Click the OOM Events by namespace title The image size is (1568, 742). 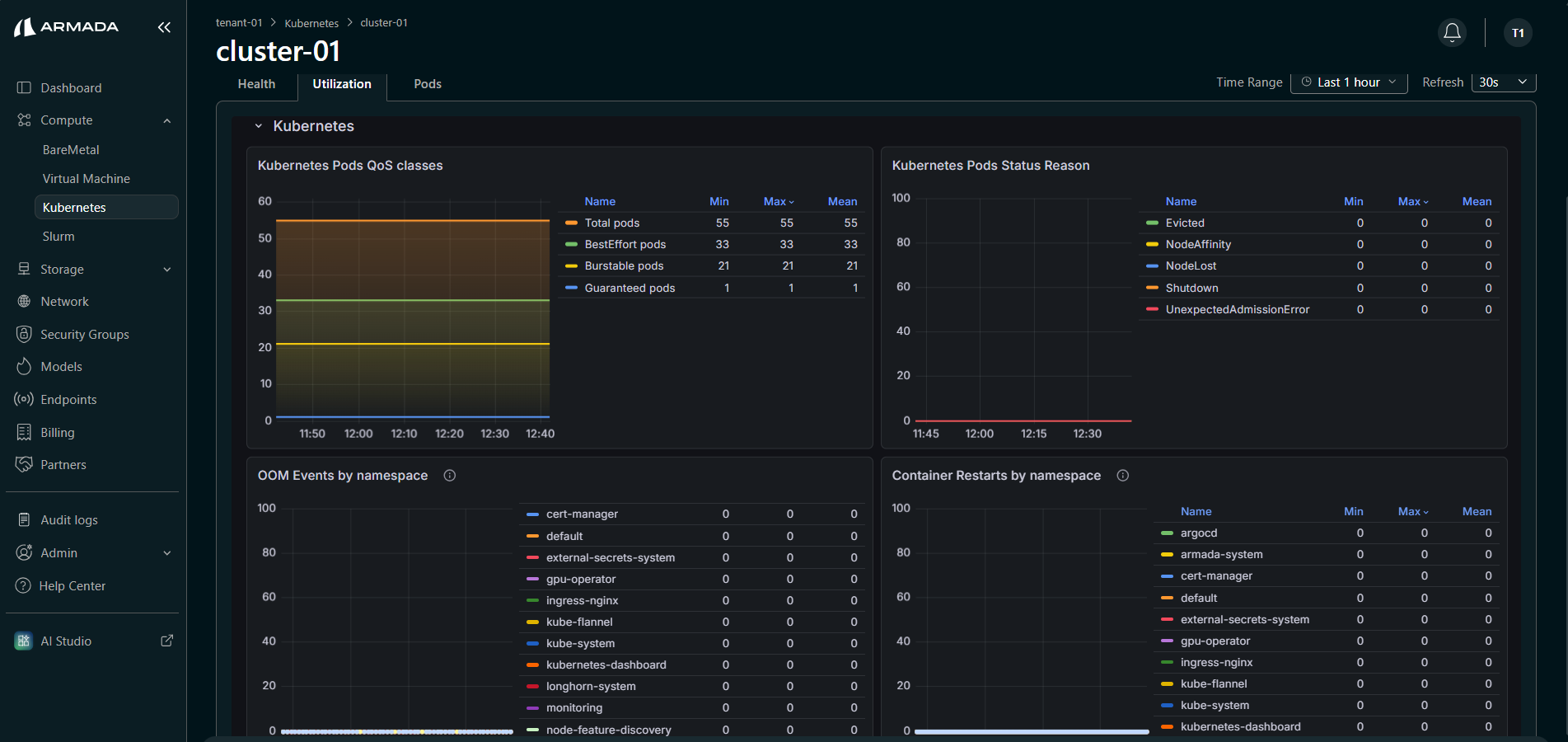(343, 476)
